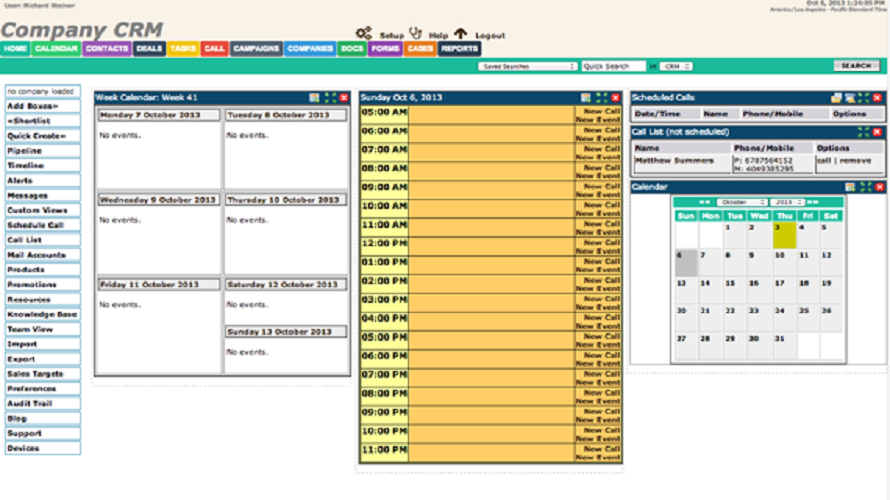890x500 pixels.
Task: Expand the Call List panel with green arrows
Action: coord(865,131)
